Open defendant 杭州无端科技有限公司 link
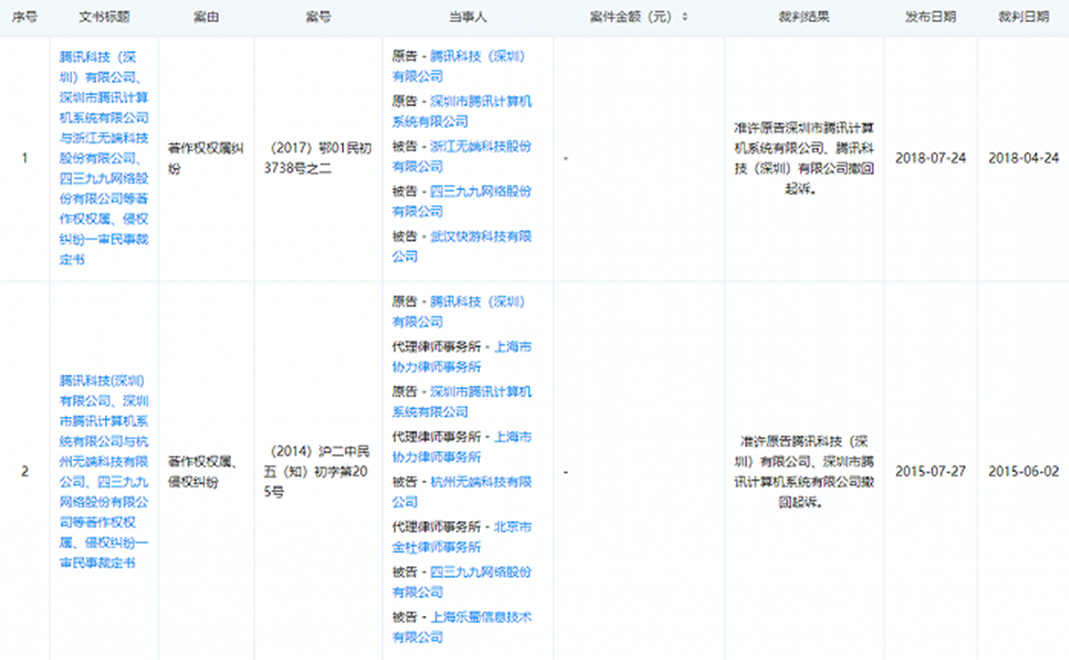 click(480, 482)
